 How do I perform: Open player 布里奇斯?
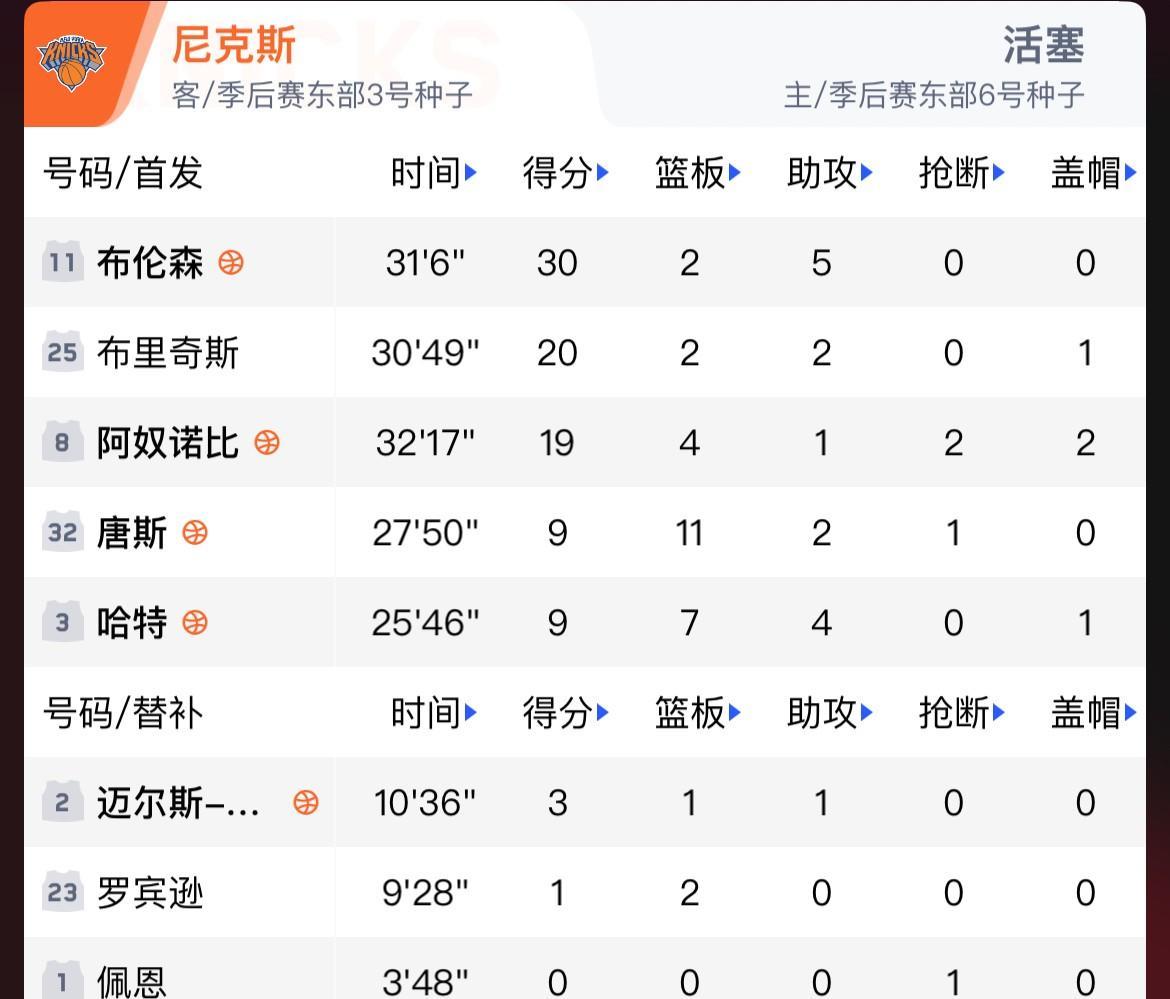(x=168, y=352)
